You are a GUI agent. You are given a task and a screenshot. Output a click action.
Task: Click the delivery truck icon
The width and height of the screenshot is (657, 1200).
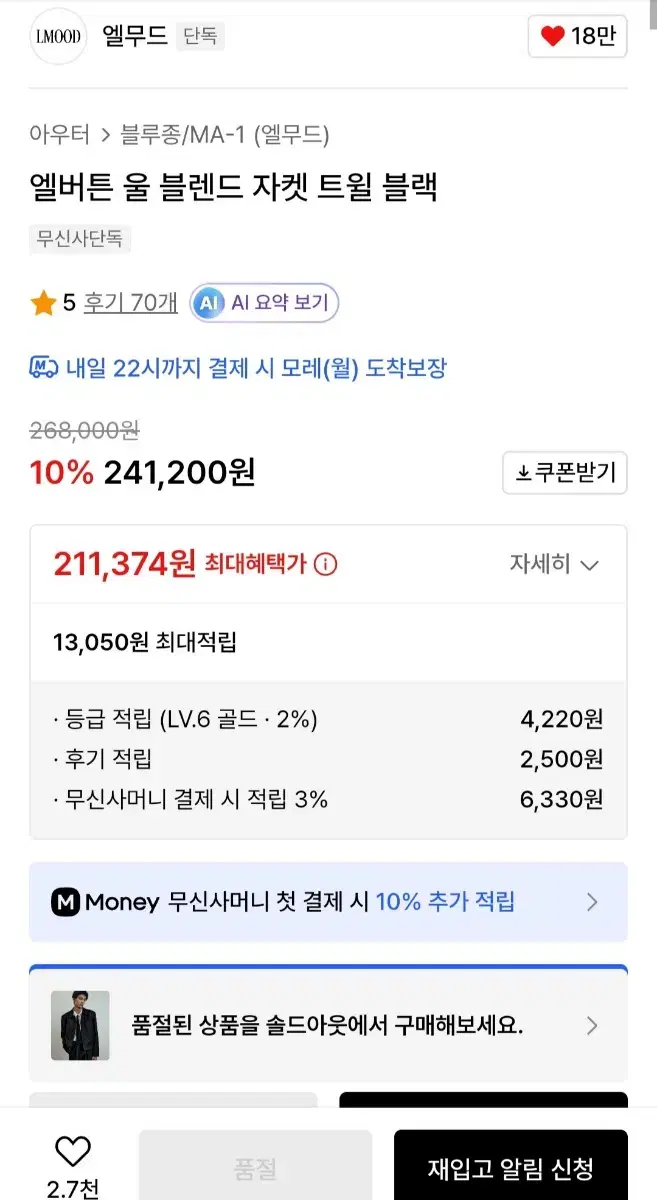(x=44, y=368)
